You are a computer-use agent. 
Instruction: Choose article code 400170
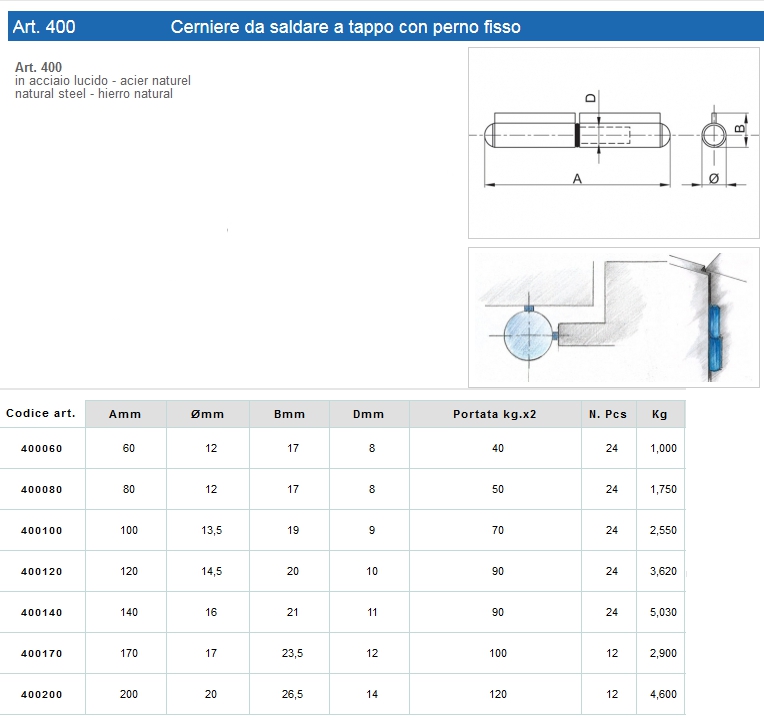[42, 654]
